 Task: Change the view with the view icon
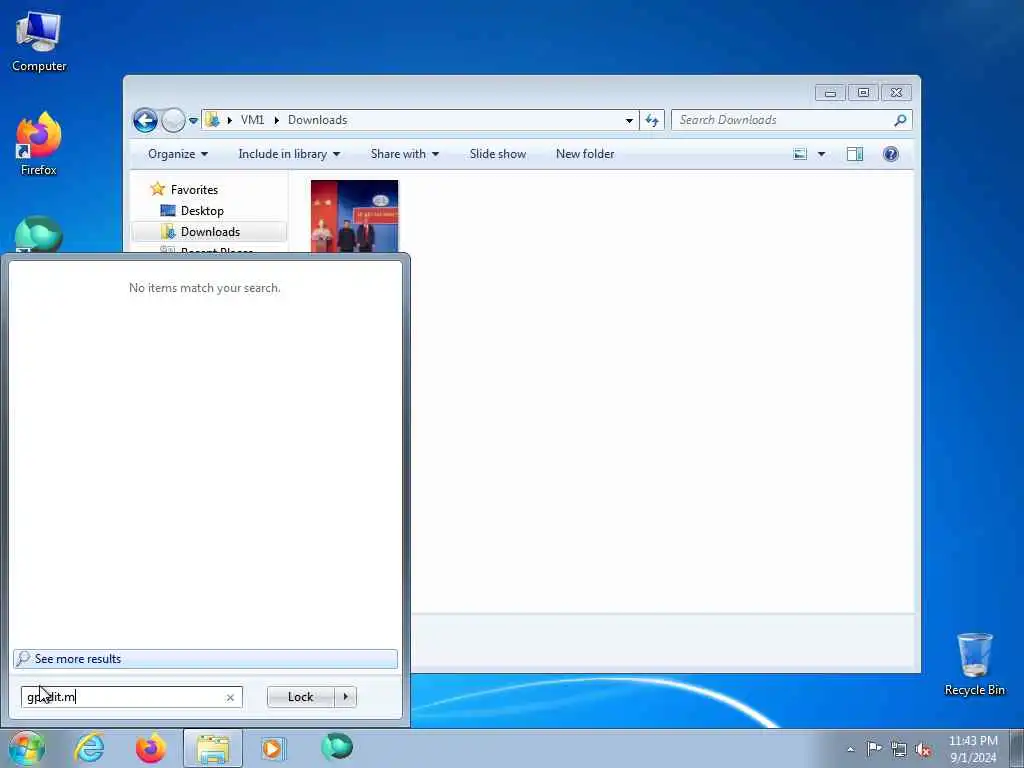(800, 154)
